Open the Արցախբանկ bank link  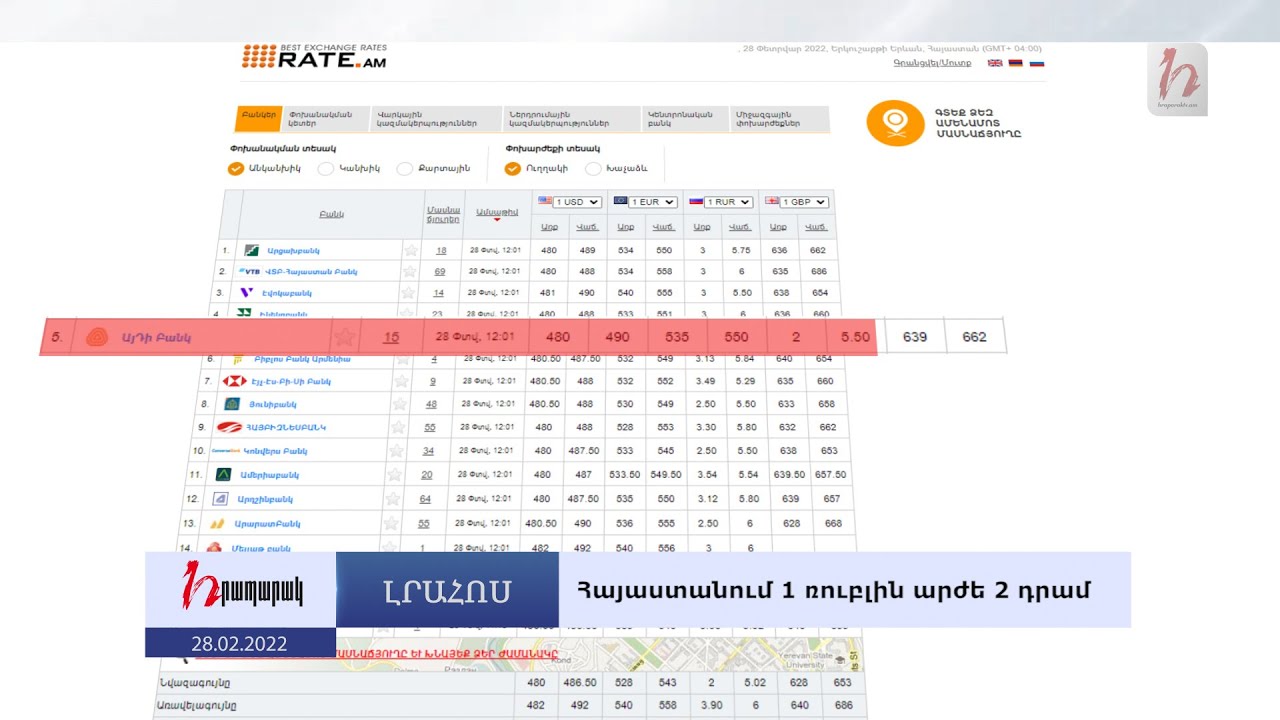tap(293, 250)
